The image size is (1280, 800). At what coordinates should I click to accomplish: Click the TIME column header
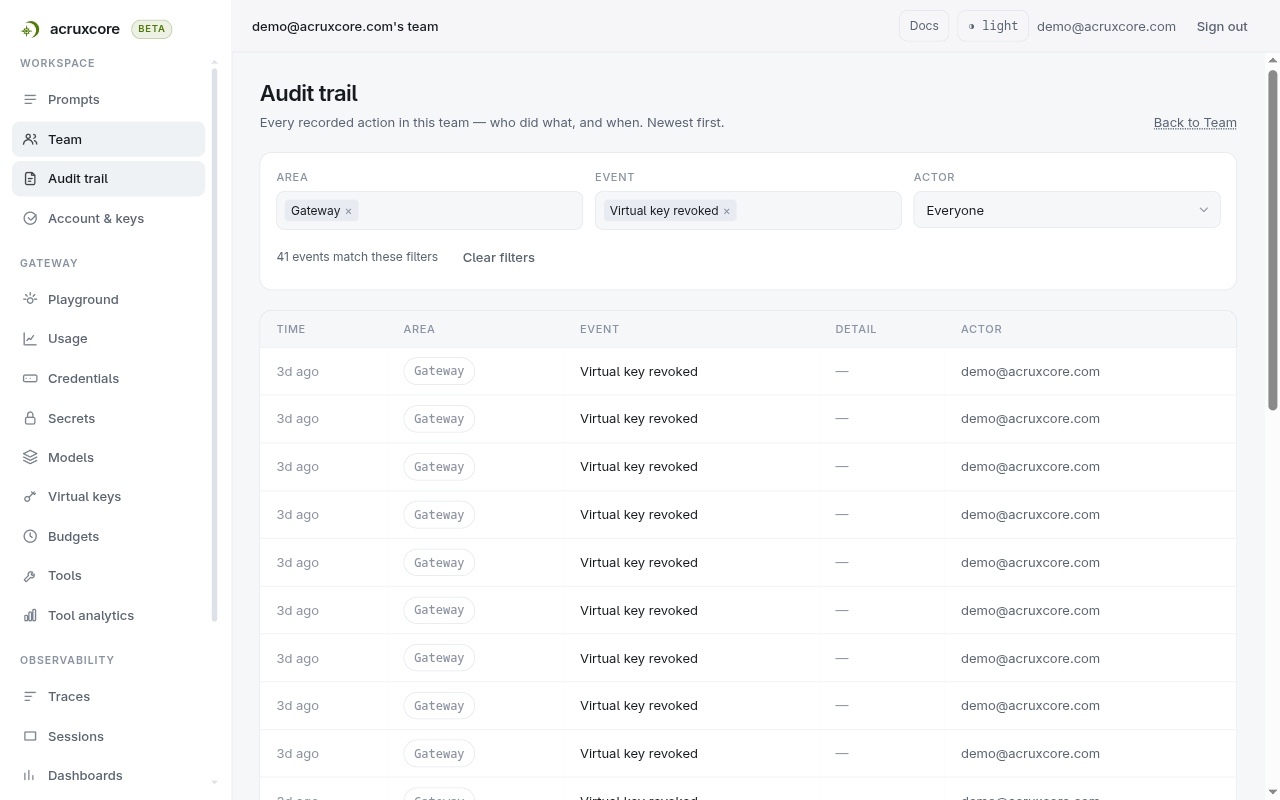click(x=291, y=329)
